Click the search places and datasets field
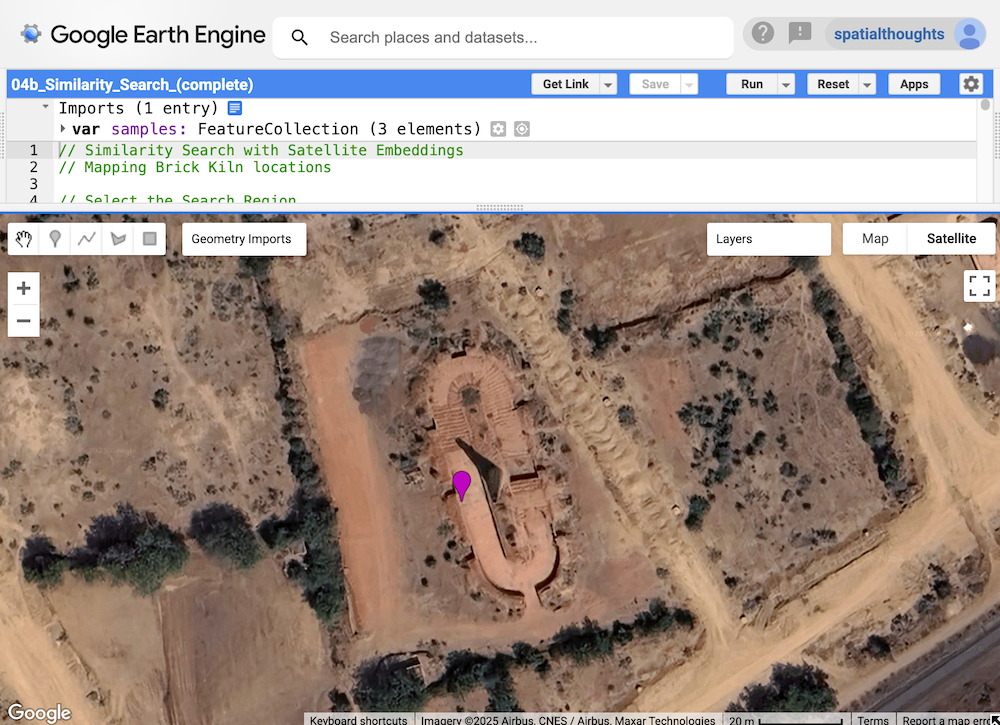The image size is (1000, 725). pyautogui.click(x=520, y=38)
